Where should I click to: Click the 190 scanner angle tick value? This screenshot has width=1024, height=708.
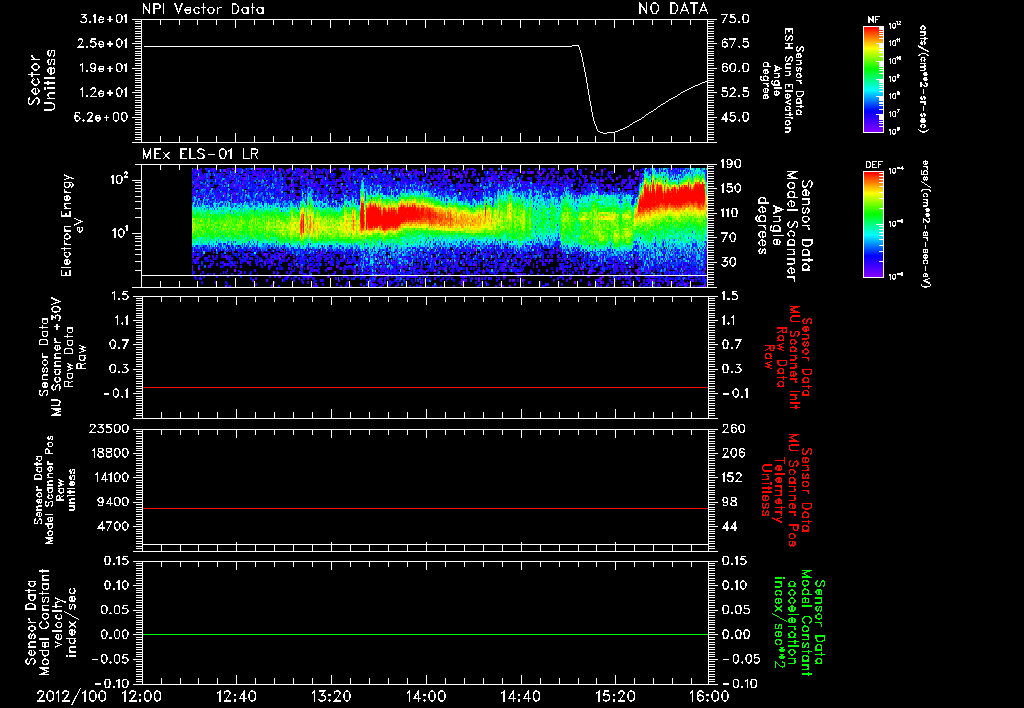[x=731, y=164]
